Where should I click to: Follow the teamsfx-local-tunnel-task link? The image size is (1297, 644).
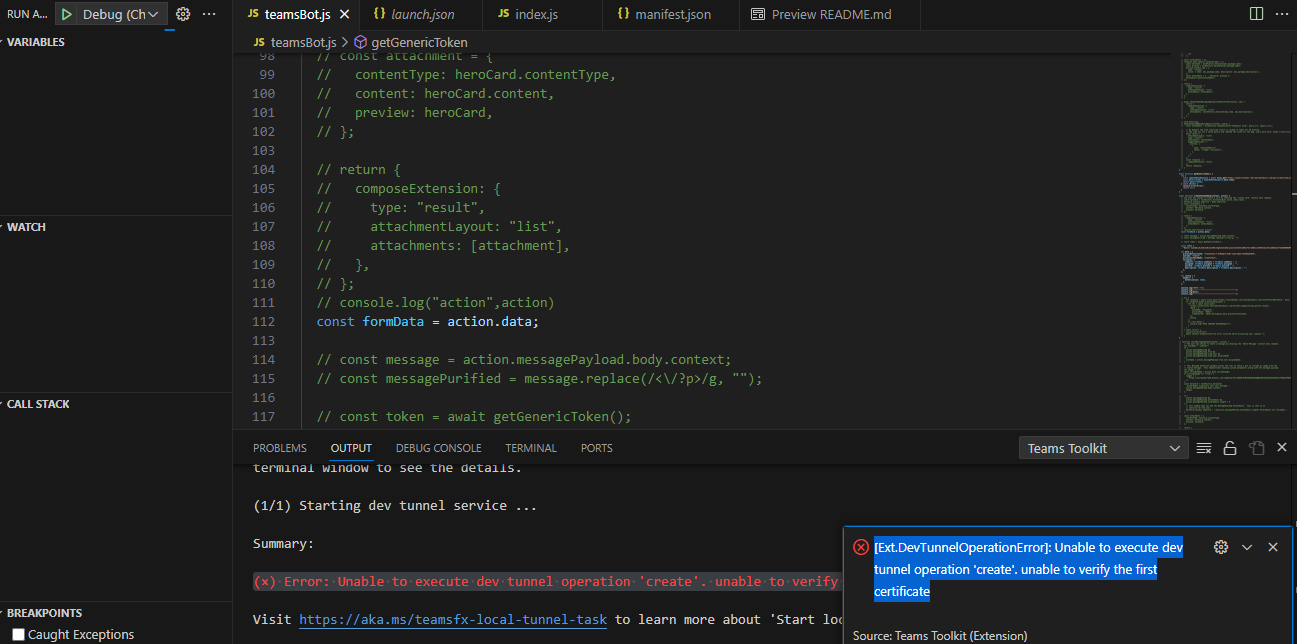[452, 619]
